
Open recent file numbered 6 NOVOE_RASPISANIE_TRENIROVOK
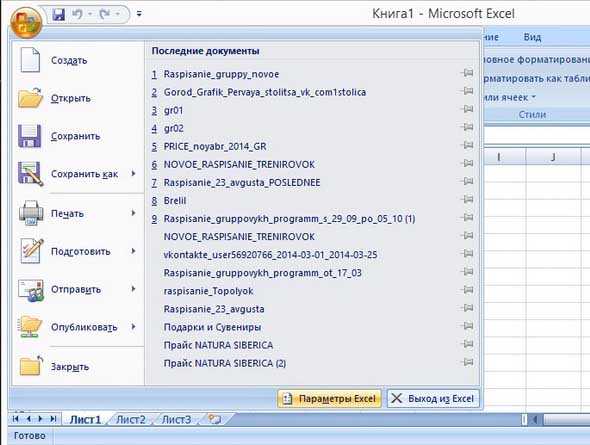coord(239,164)
